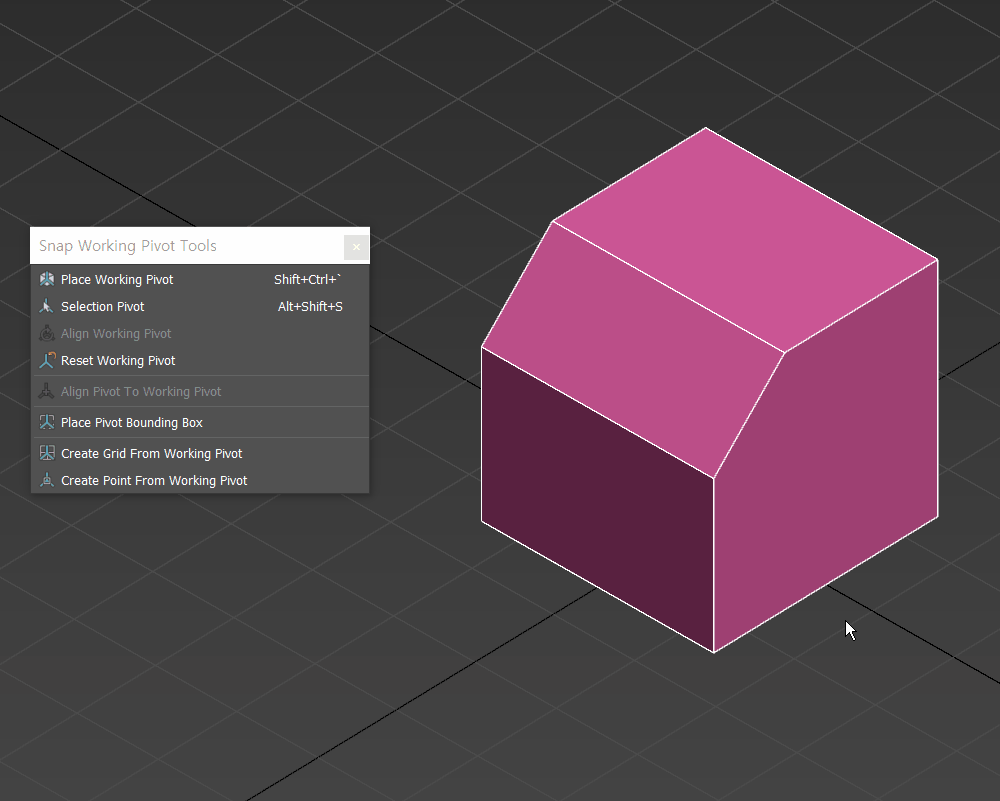Select Reset Working Pivot entry
The height and width of the screenshot is (801, 1000).
click(x=200, y=360)
